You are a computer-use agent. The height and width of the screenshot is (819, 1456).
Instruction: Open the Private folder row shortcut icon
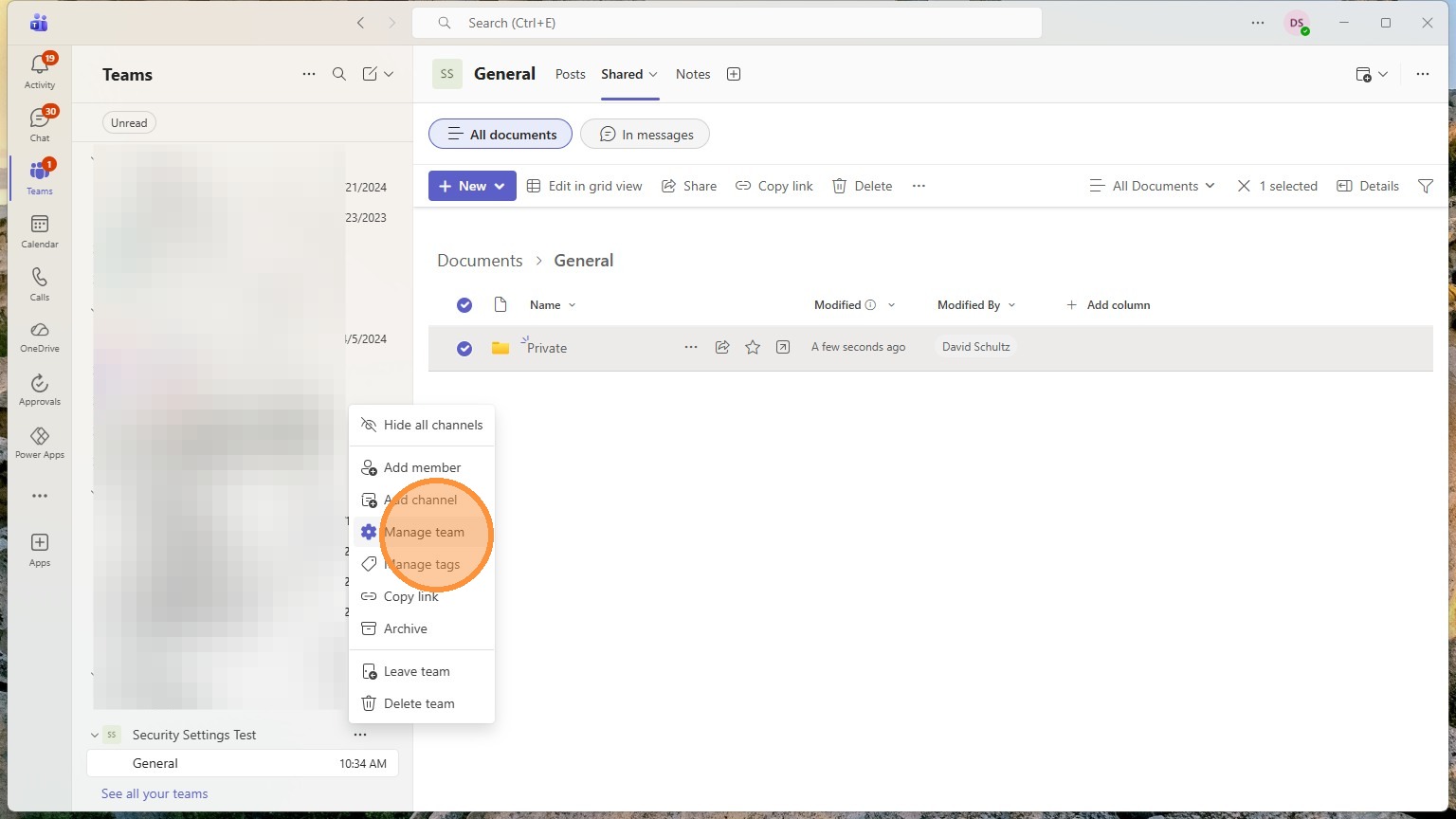coord(783,348)
